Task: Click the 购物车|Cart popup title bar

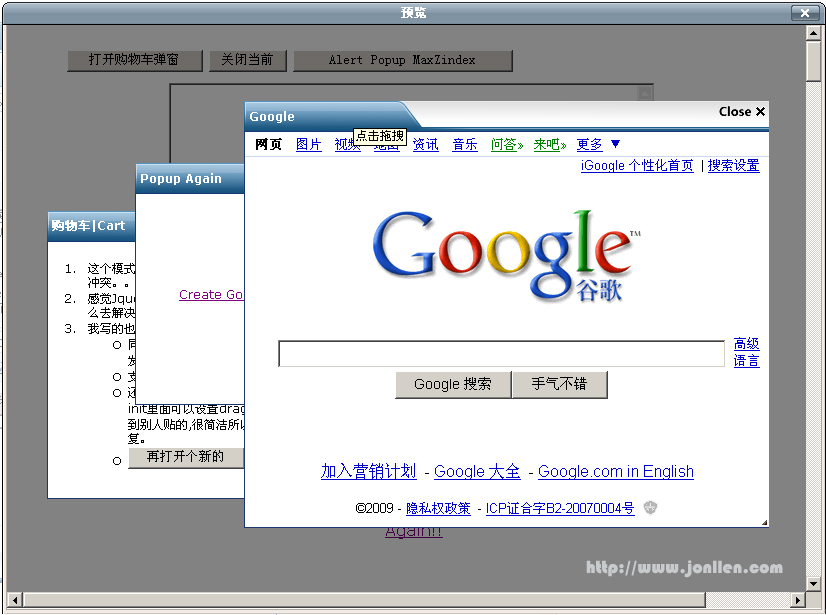Action: [92, 226]
